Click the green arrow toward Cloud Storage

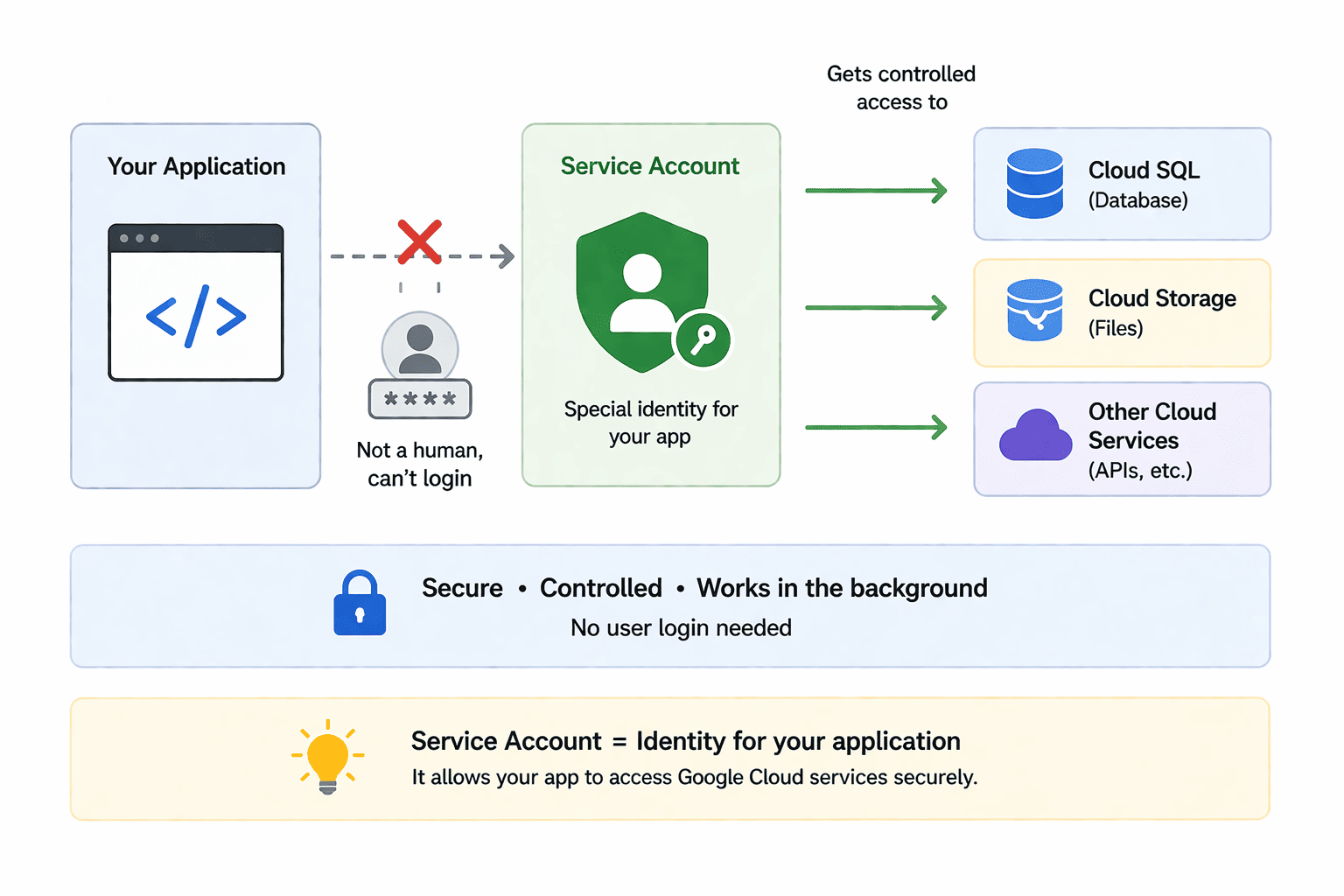click(877, 307)
